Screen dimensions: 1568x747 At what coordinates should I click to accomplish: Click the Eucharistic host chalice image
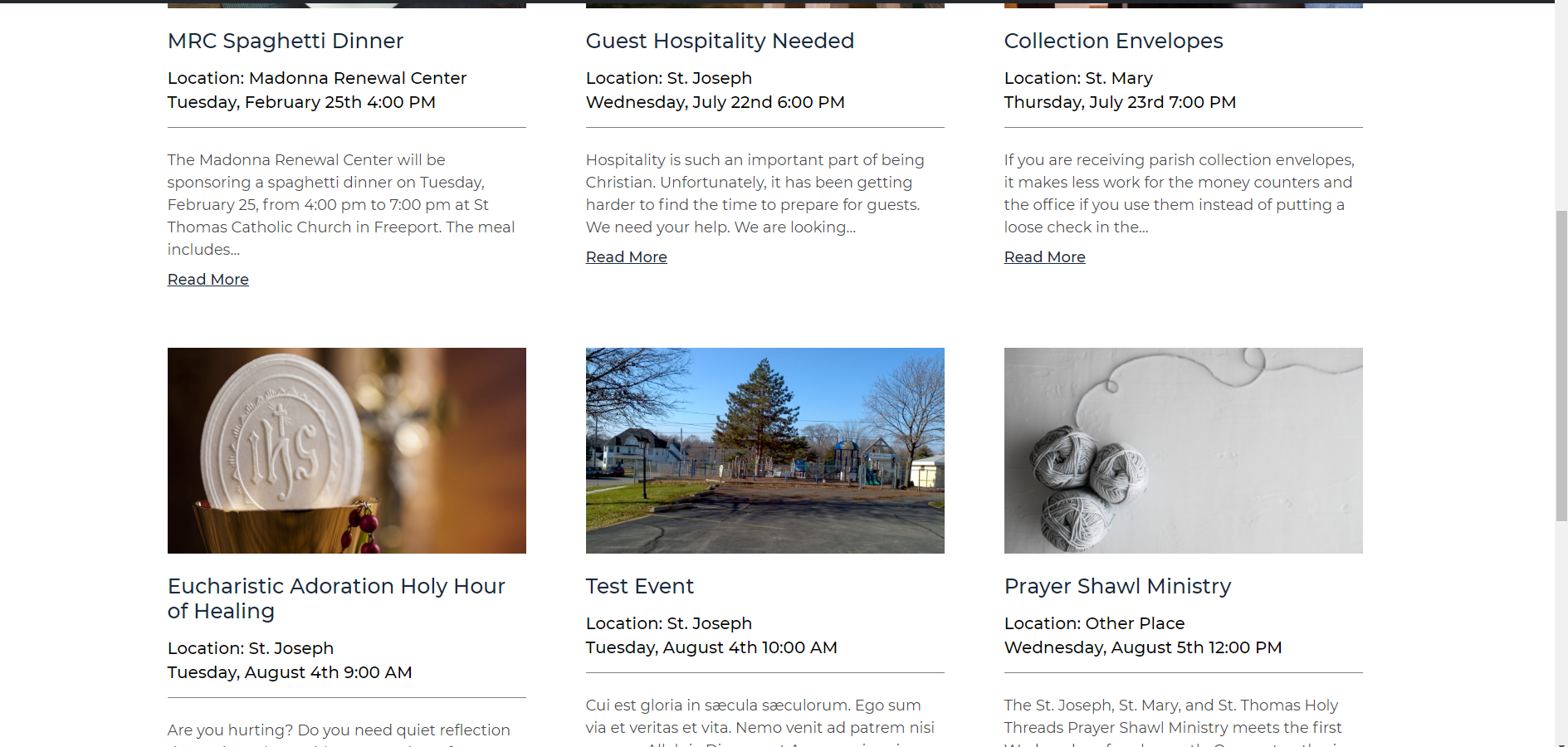pos(346,450)
